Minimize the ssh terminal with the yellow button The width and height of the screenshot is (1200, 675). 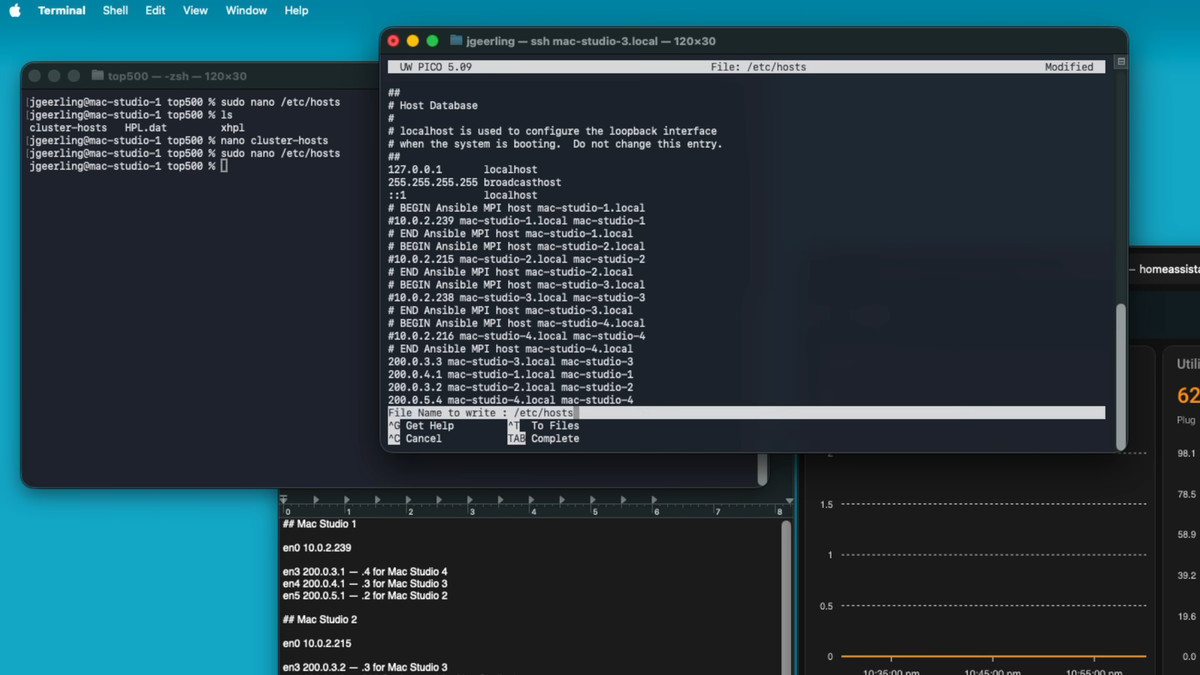tap(412, 41)
